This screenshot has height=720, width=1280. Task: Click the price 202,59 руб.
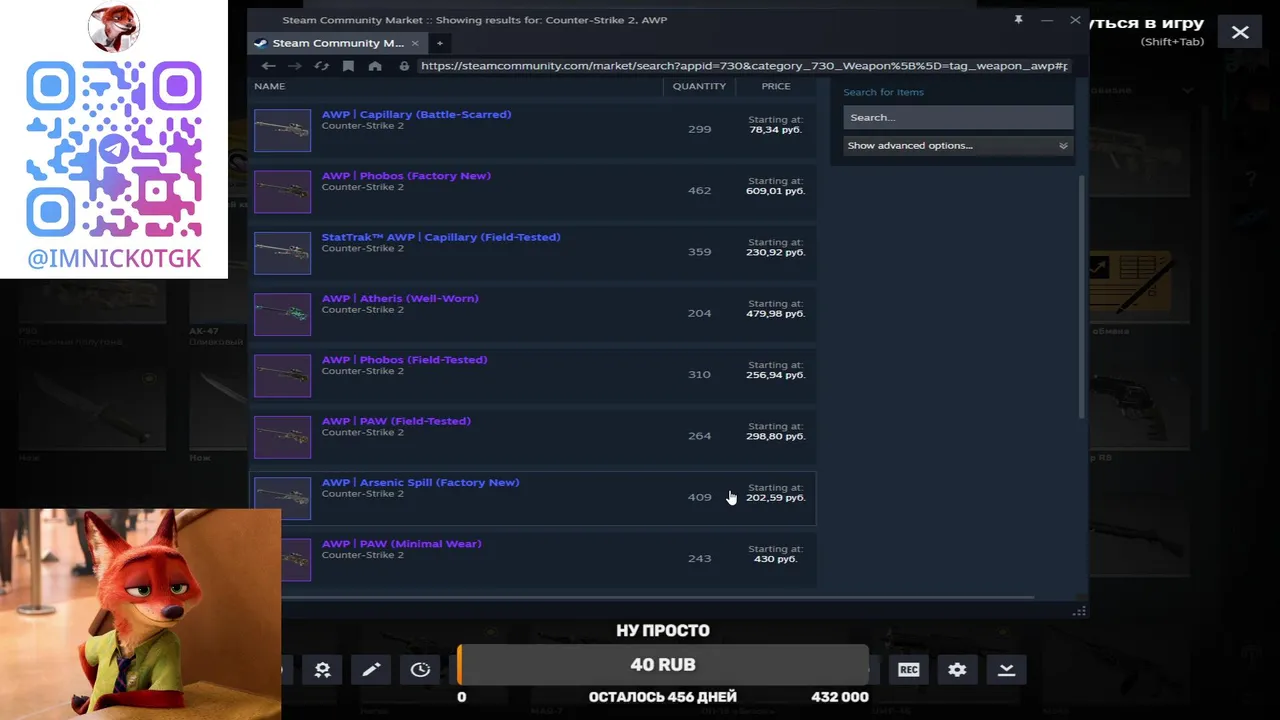775,498
